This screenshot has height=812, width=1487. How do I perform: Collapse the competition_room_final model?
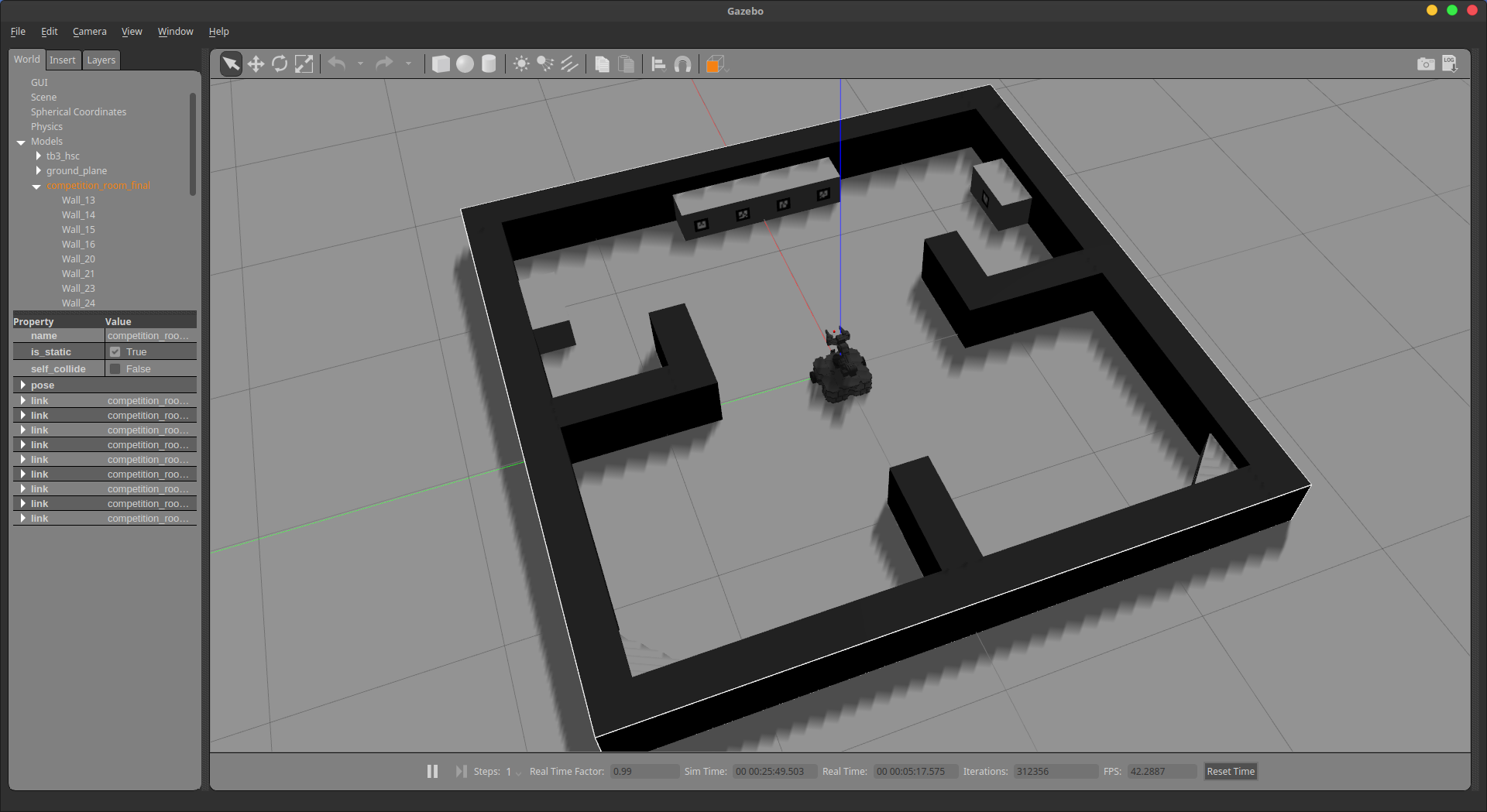(36, 187)
